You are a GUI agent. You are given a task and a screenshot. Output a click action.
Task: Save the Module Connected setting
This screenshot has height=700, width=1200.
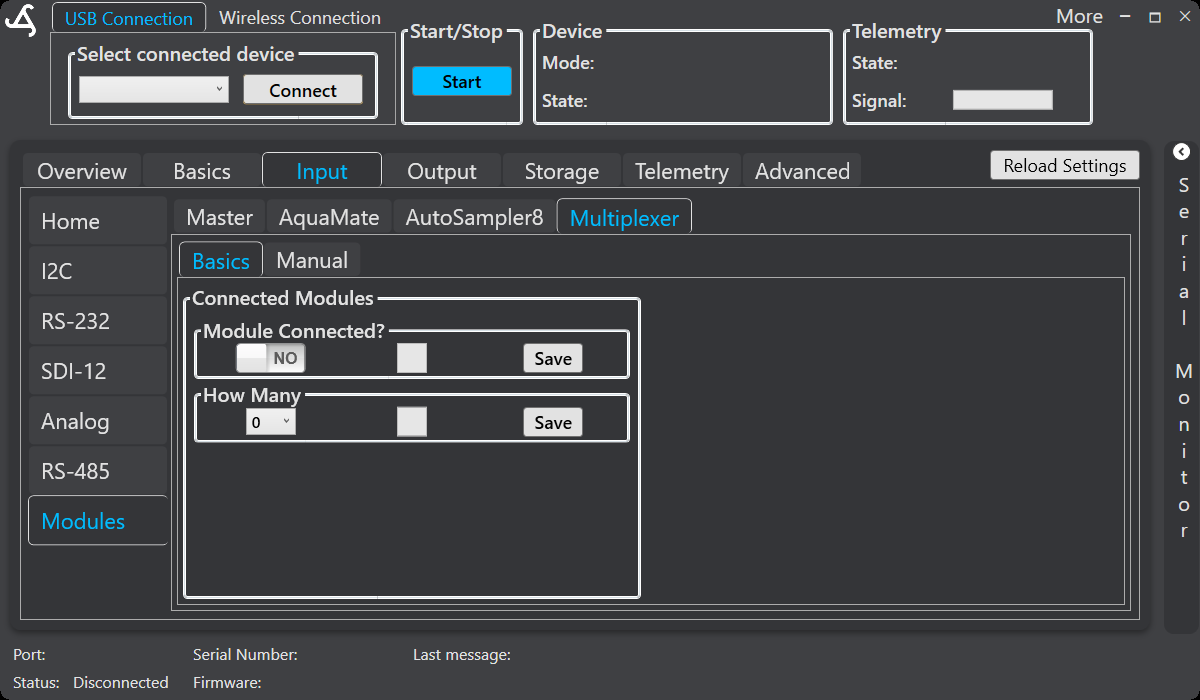click(x=553, y=359)
